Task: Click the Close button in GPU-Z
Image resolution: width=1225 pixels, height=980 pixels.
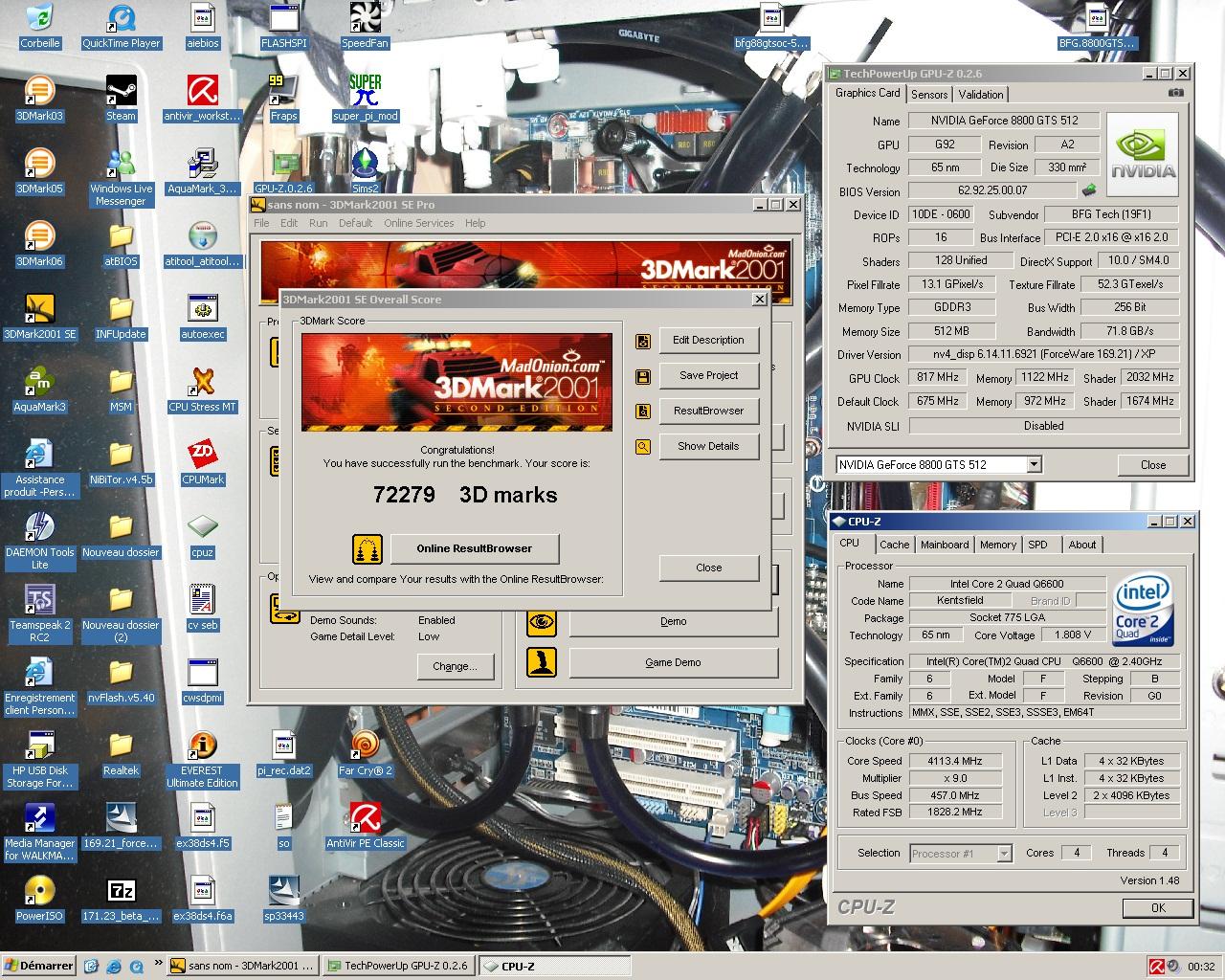Action: pyautogui.click(x=1153, y=465)
